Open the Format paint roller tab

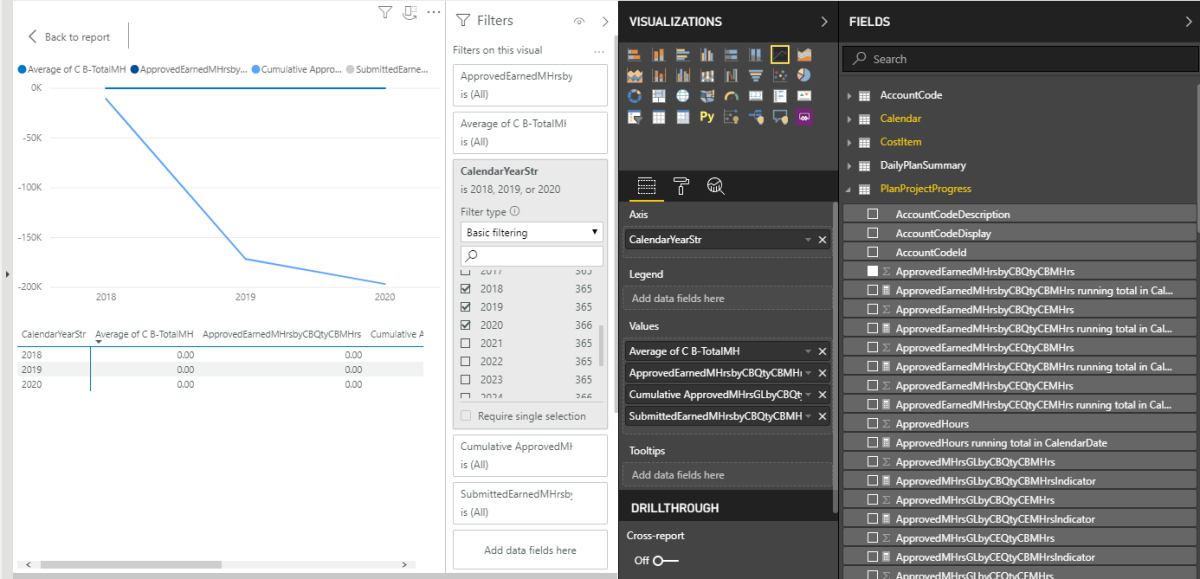(680, 185)
